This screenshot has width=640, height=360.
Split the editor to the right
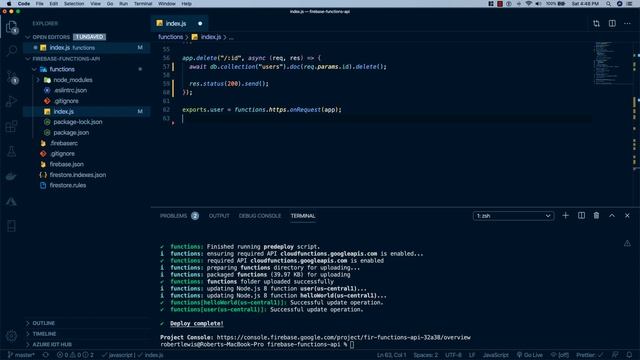click(x=612, y=23)
